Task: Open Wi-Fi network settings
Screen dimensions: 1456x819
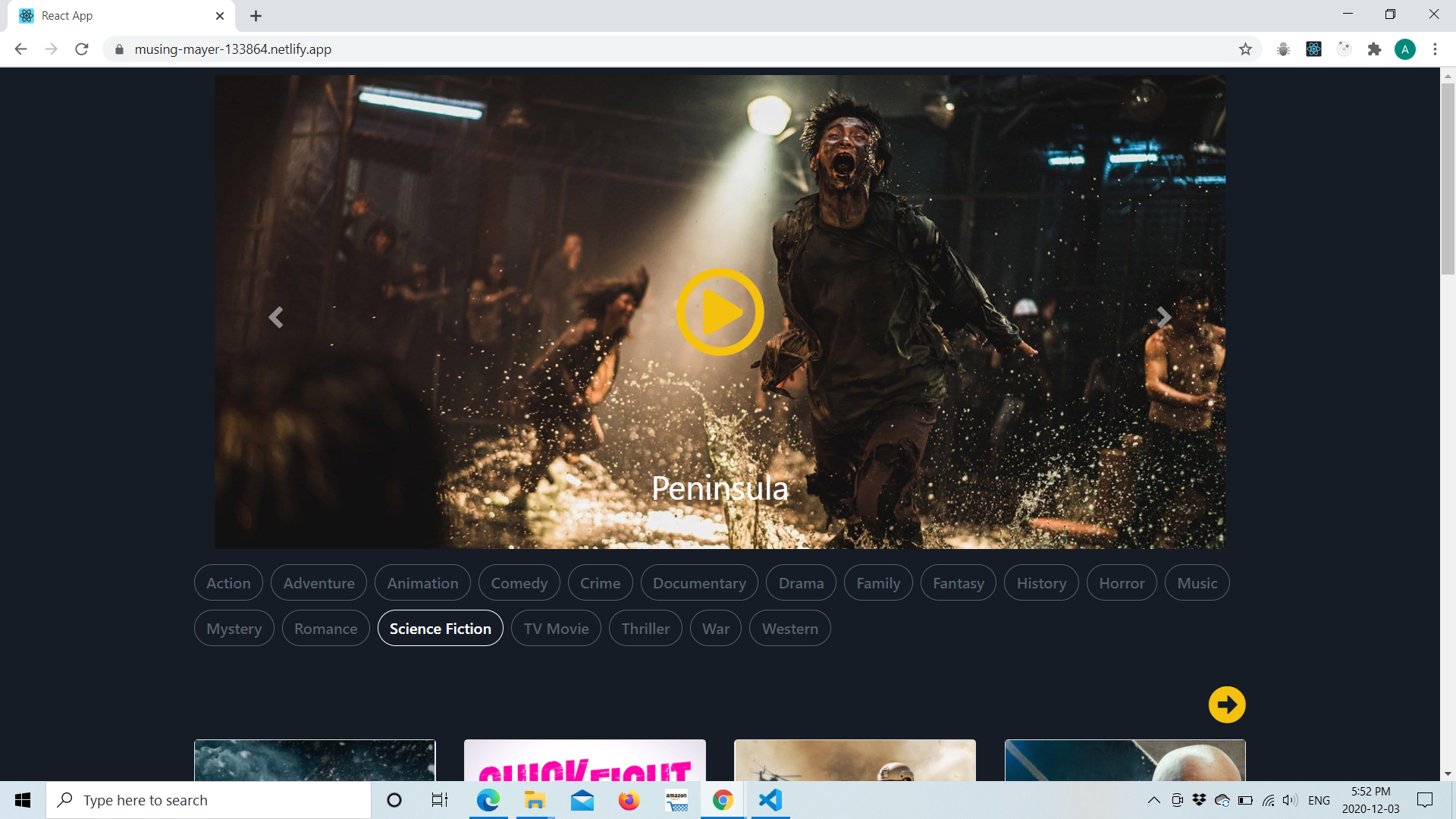Action: 1268,800
